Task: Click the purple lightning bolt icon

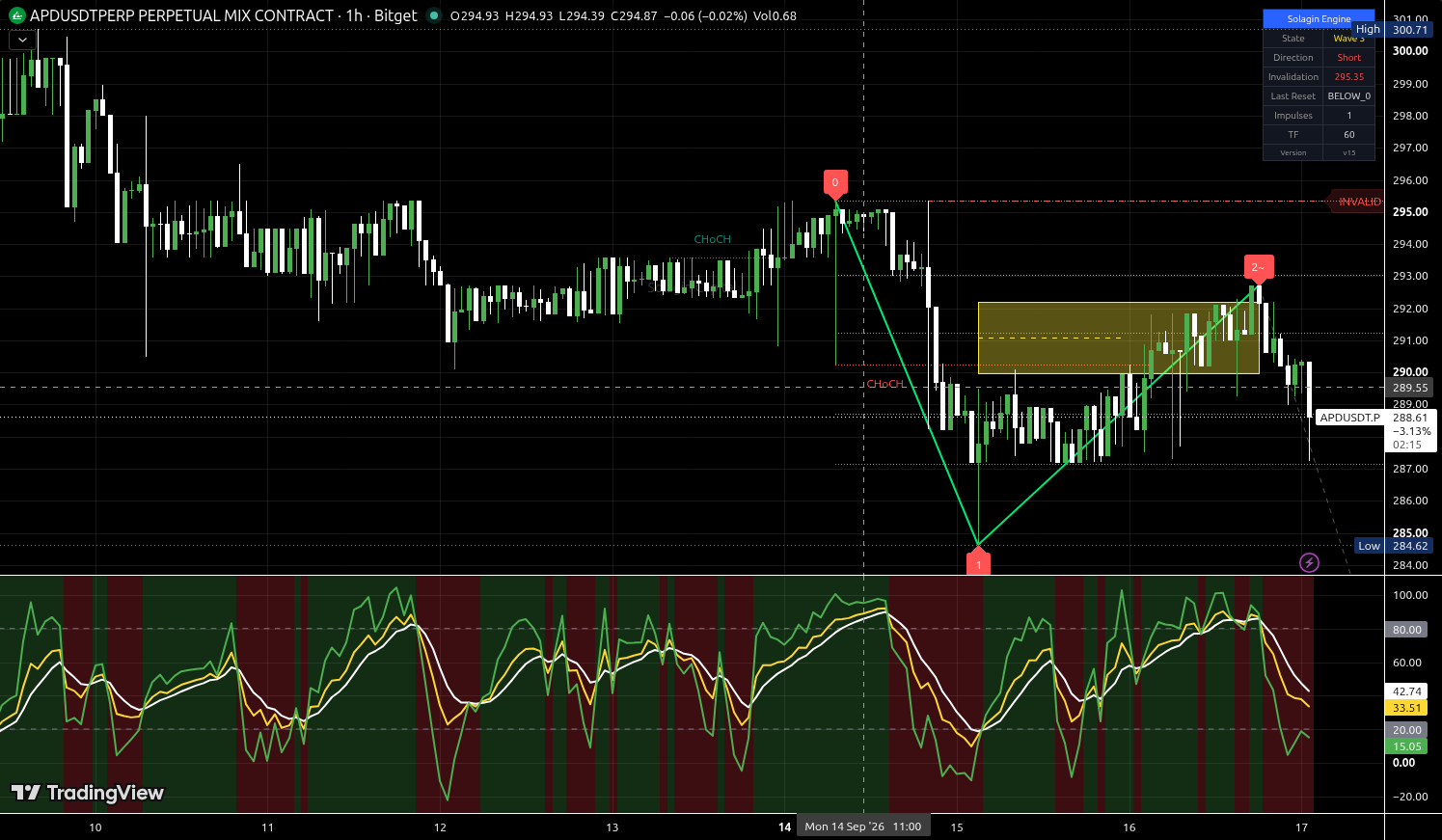Action: [x=1309, y=562]
